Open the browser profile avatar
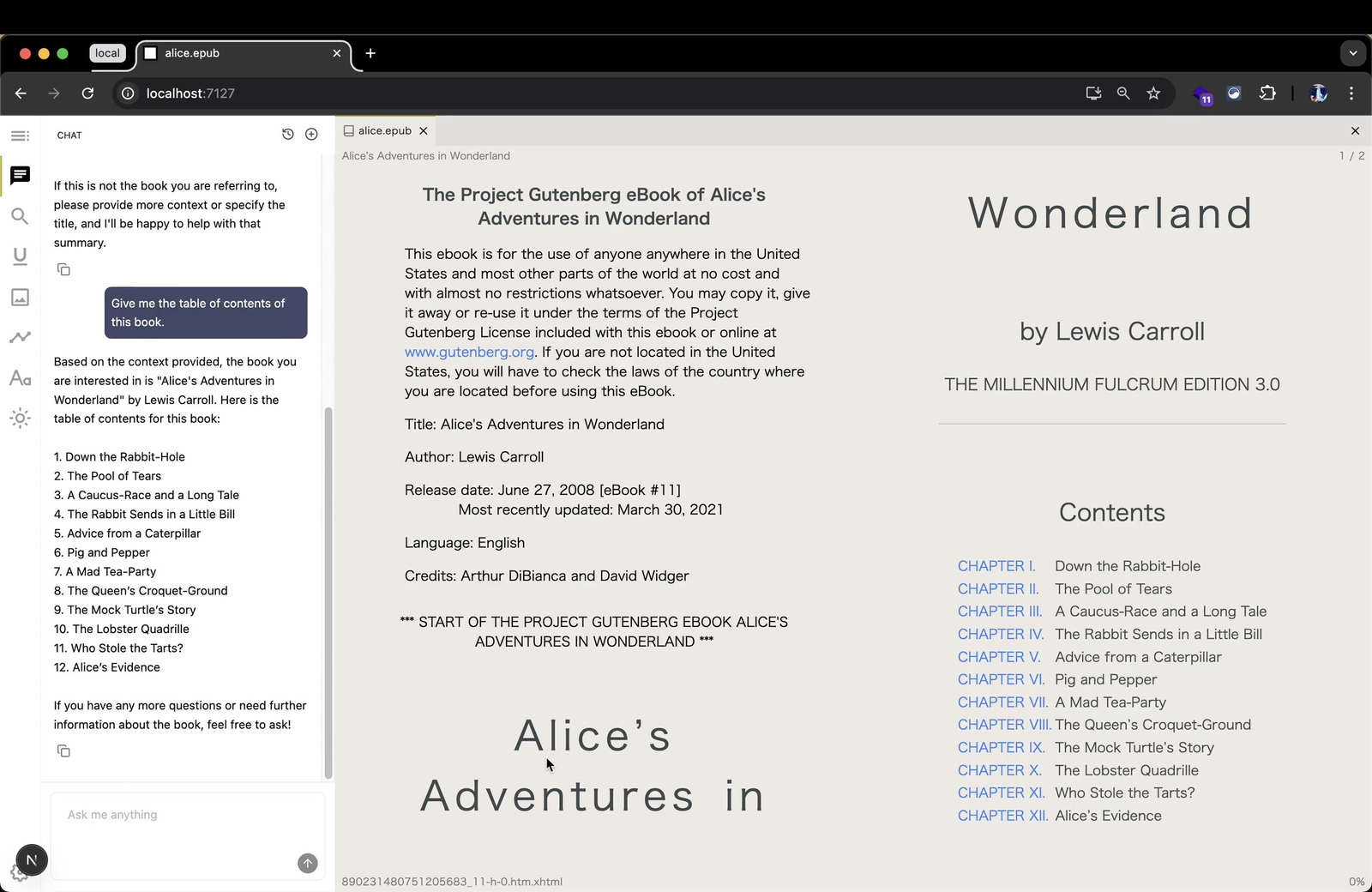 tap(1319, 93)
